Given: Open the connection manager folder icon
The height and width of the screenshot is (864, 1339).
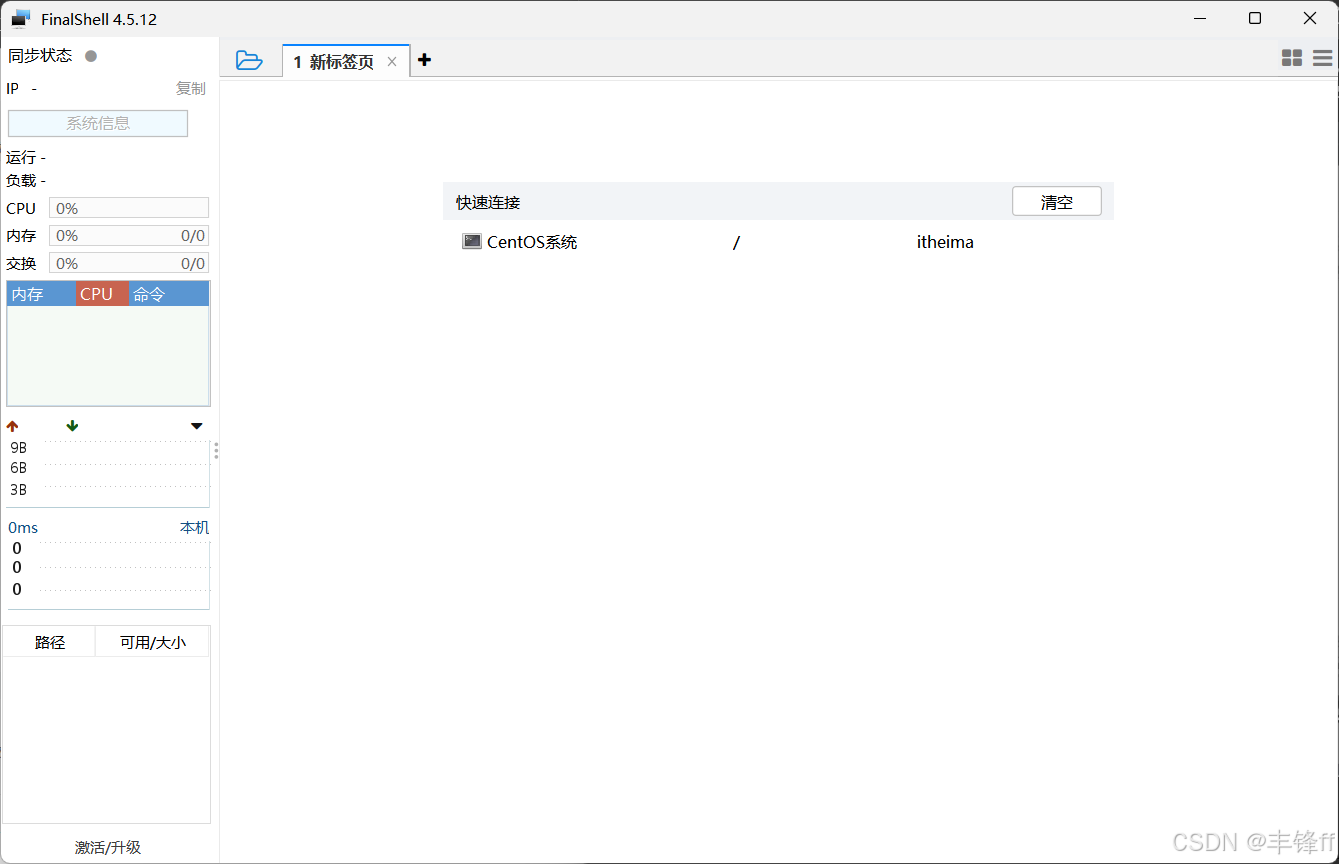Looking at the screenshot, I should pos(249,60).
